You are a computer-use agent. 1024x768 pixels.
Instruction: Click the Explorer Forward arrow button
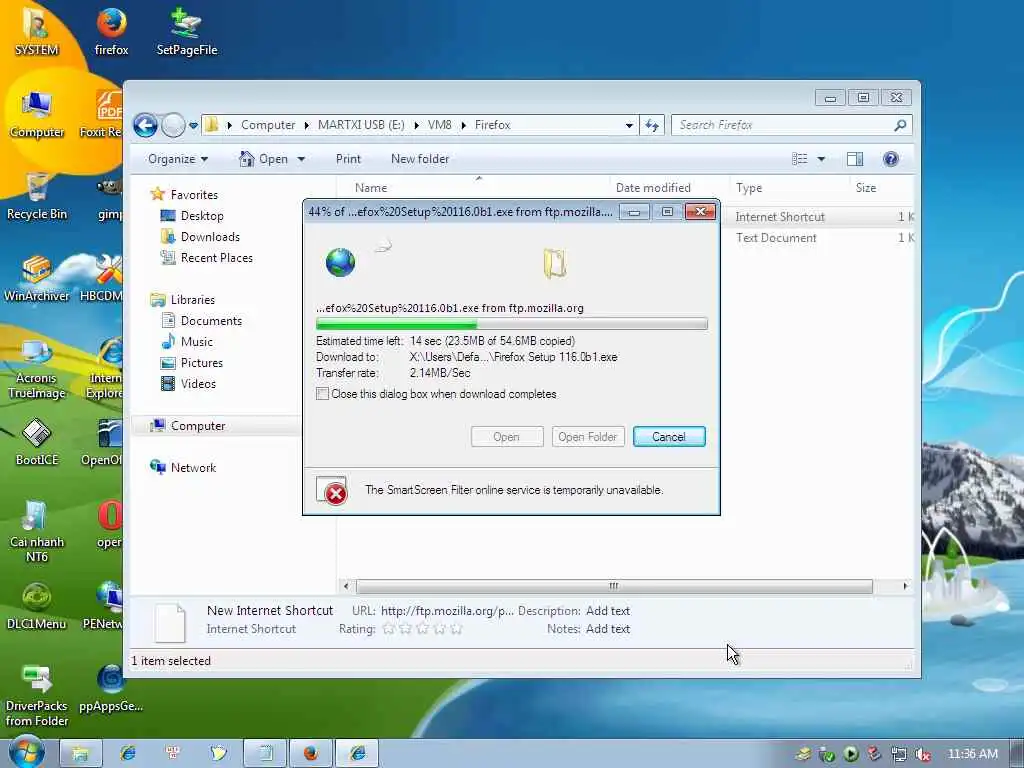173,125
